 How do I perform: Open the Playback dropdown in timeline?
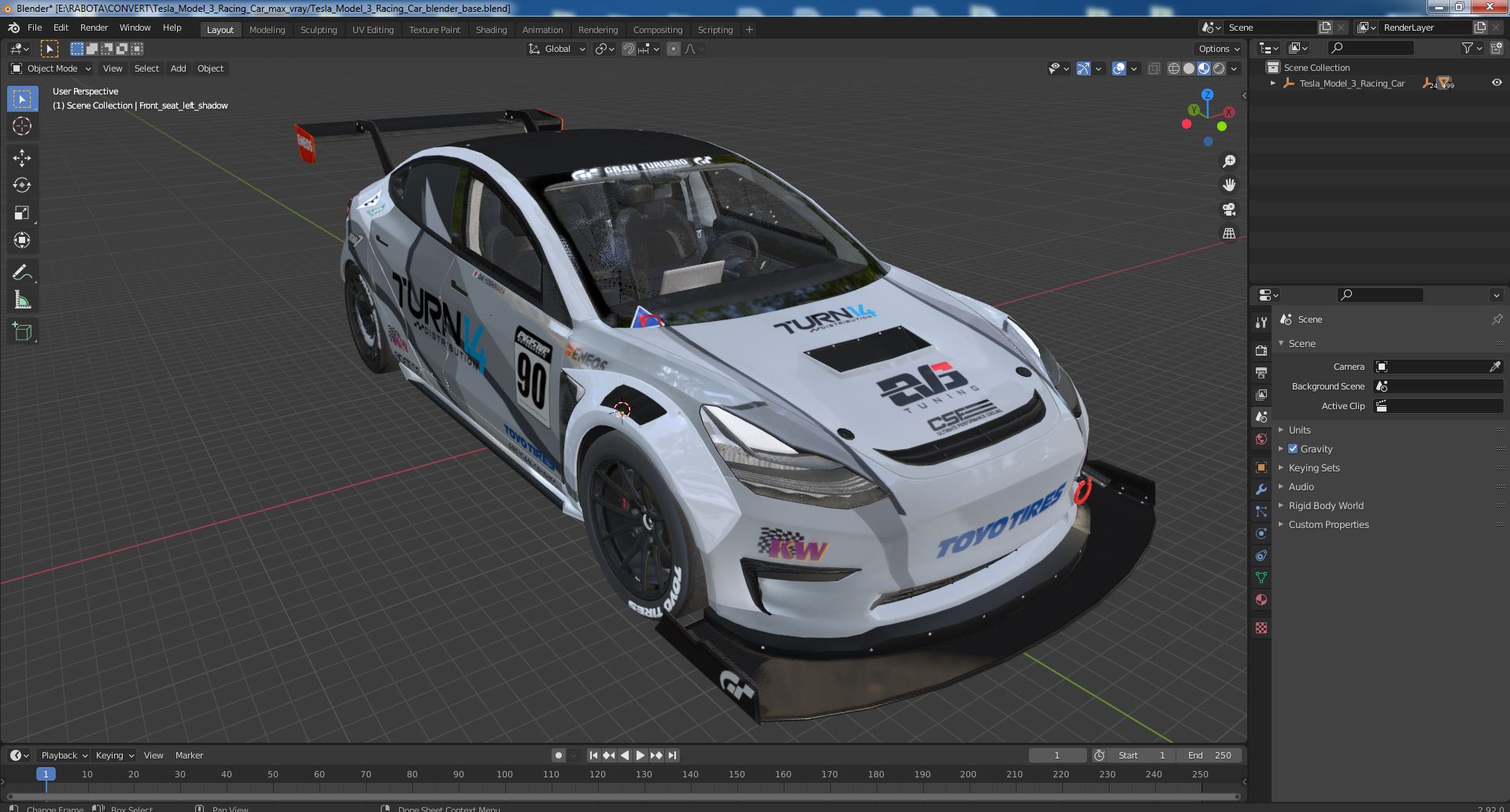[64, 755]
